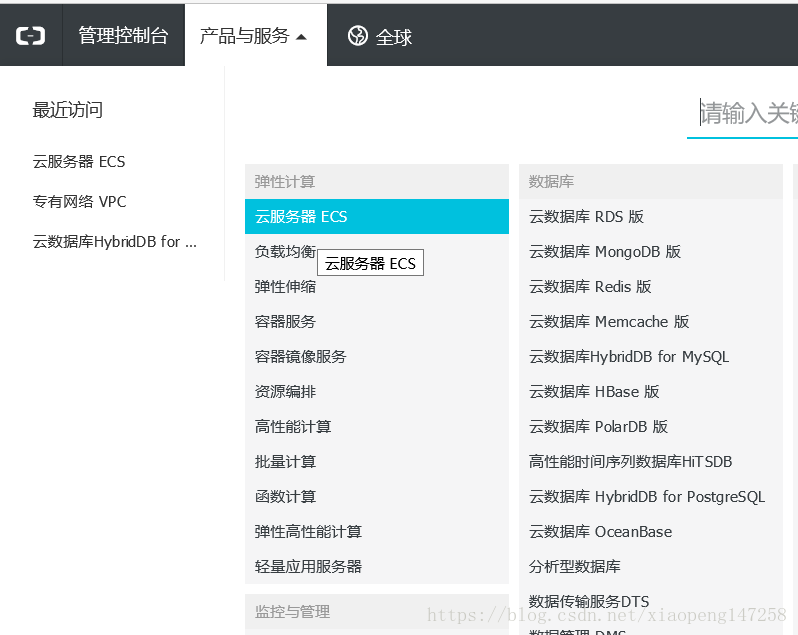Open the 管理控制台 tab

click(x=123, y=36)
